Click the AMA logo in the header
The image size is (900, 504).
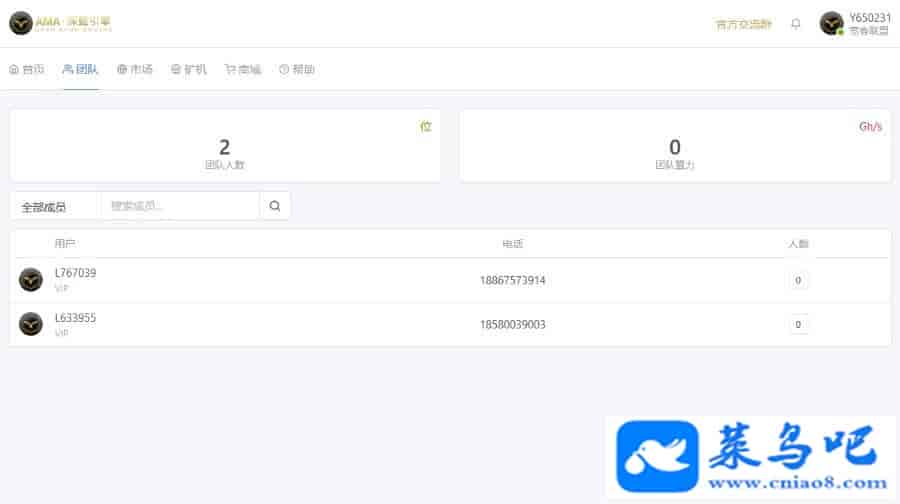click(x=60, y=23)
